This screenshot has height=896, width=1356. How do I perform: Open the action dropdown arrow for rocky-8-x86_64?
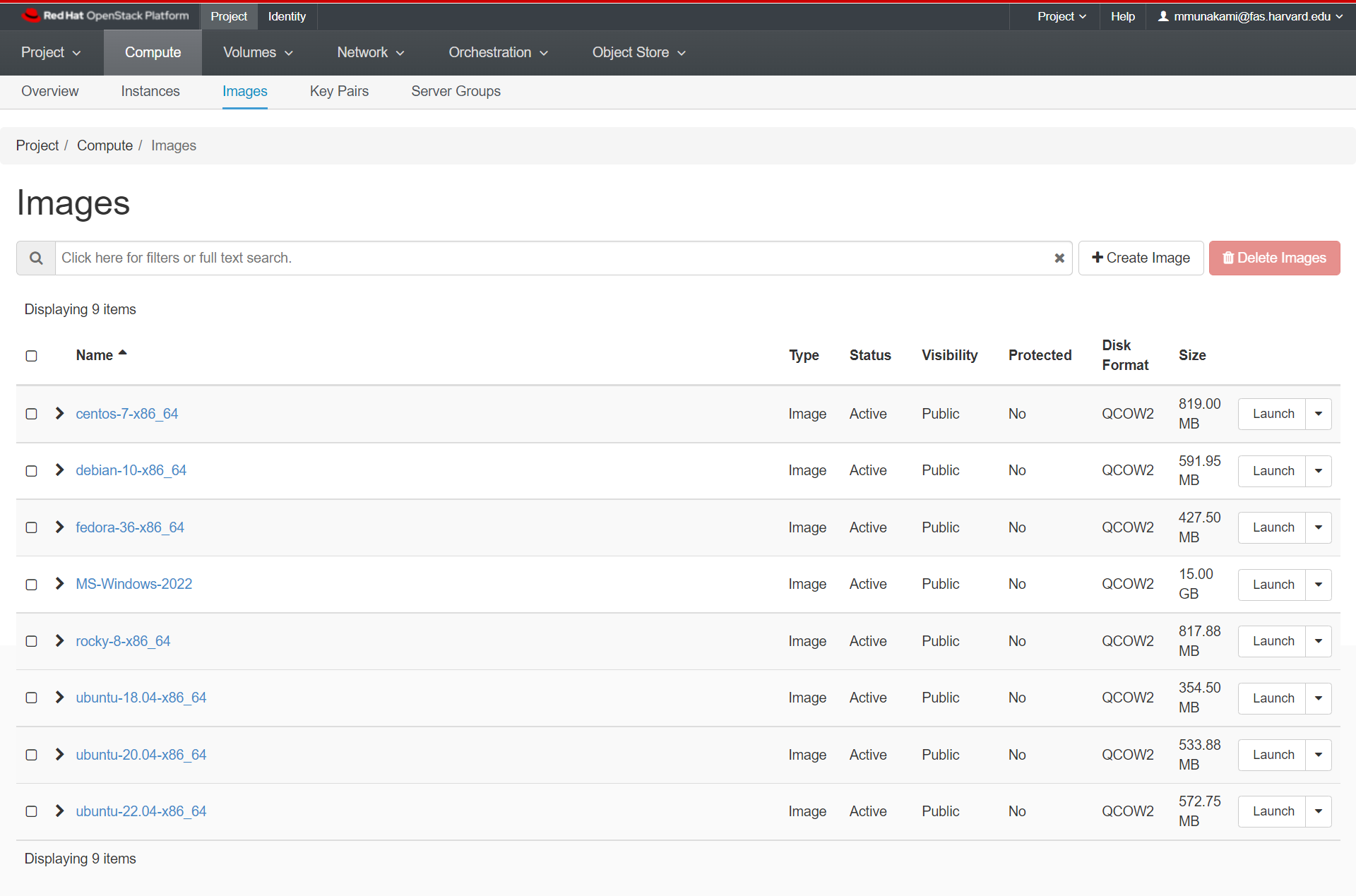click(1319, 641)
